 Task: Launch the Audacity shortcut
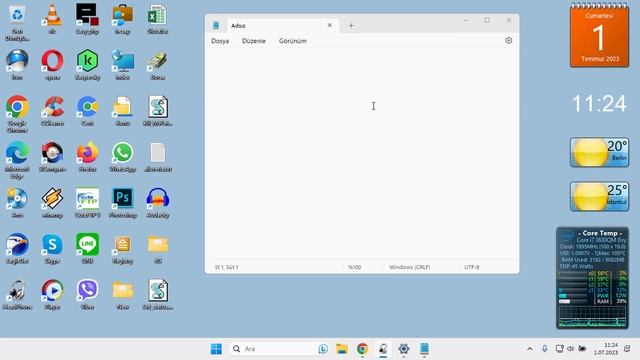pyautogui.click(x=158, y=203)
